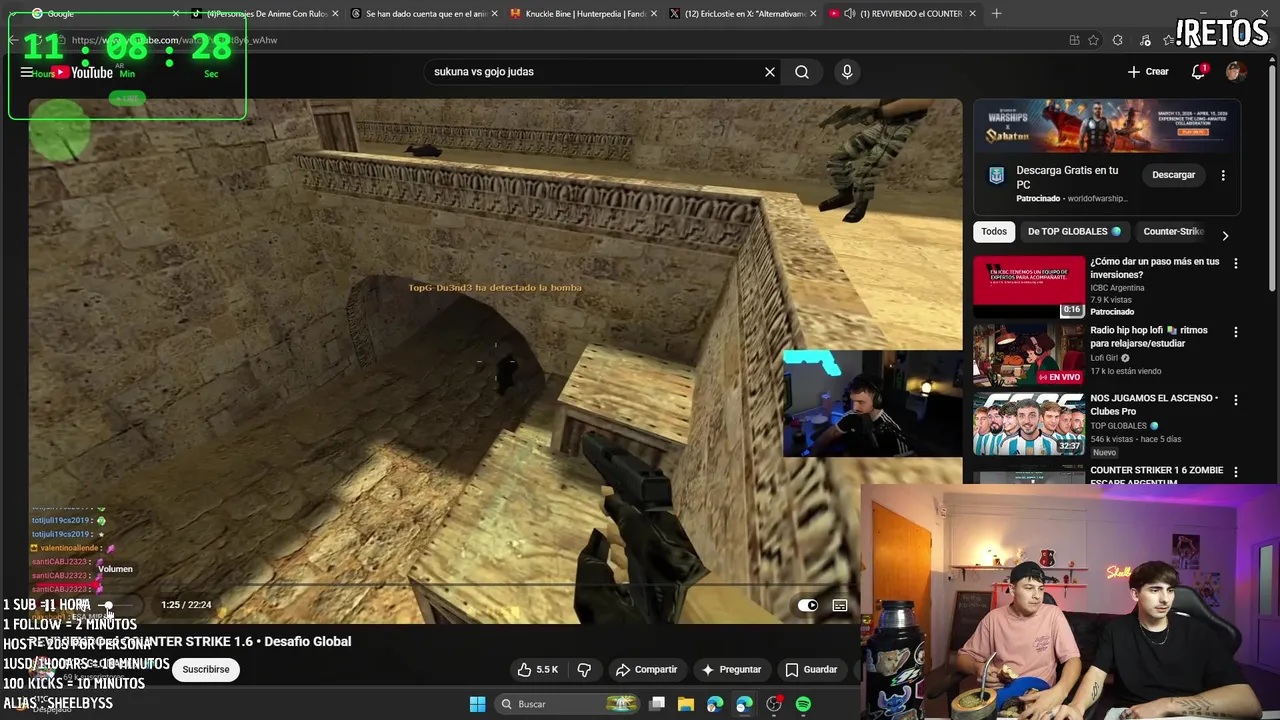
Task: Switch to the Personajes De Anime tab
Action: point(265,14)
